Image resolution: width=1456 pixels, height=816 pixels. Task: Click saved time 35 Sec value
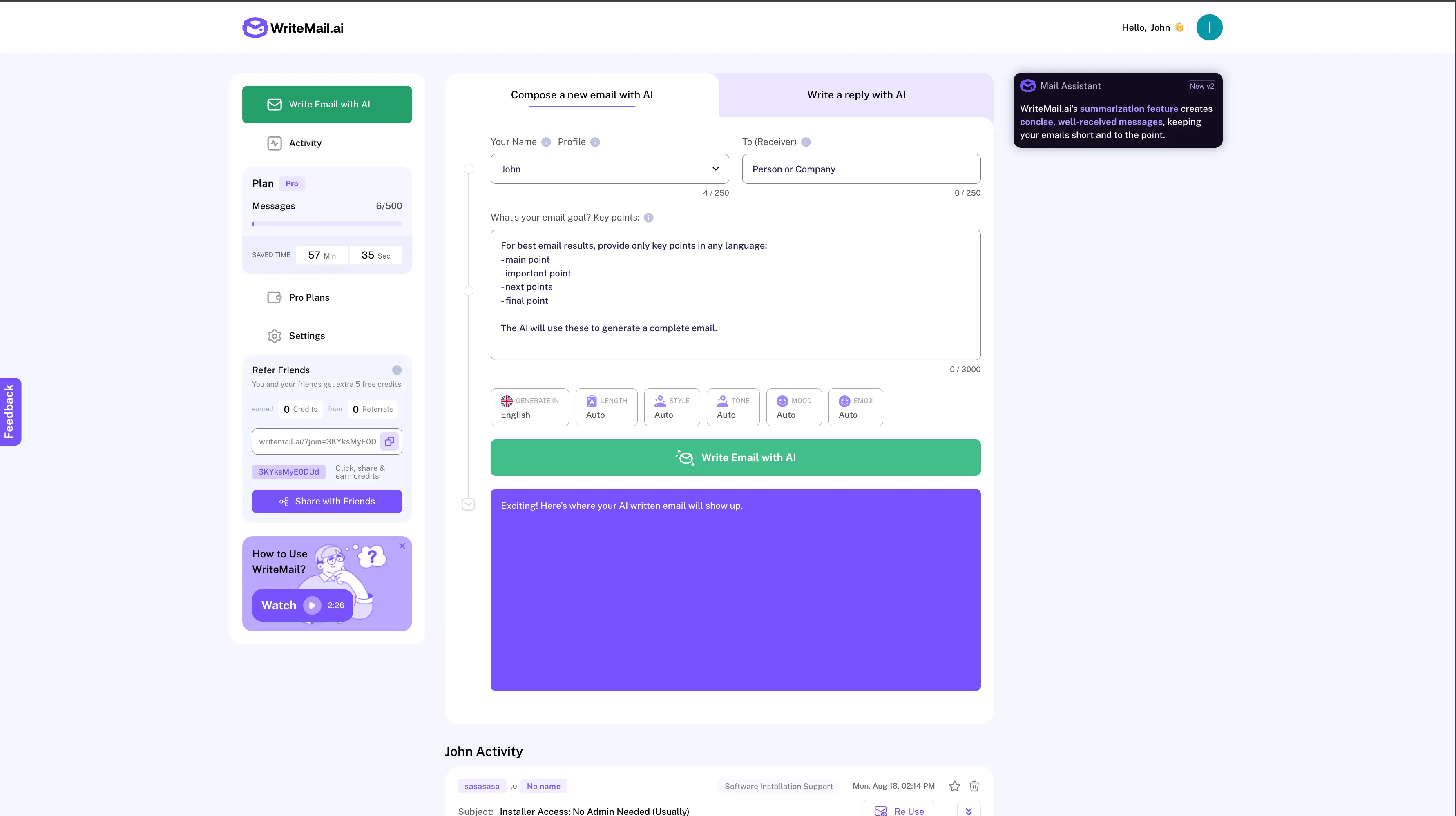coord(376,255)
